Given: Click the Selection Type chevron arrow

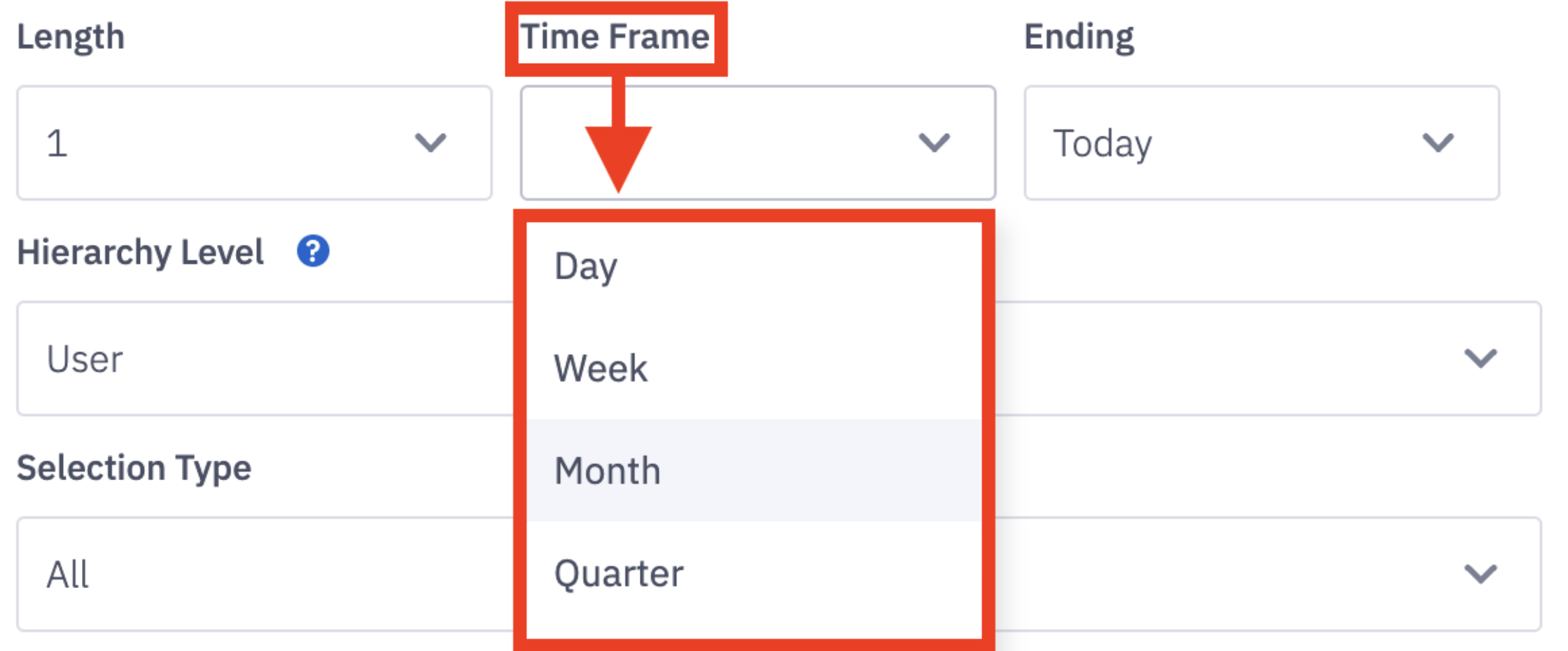Looking at the screenshot, I should click(1480, 574).
